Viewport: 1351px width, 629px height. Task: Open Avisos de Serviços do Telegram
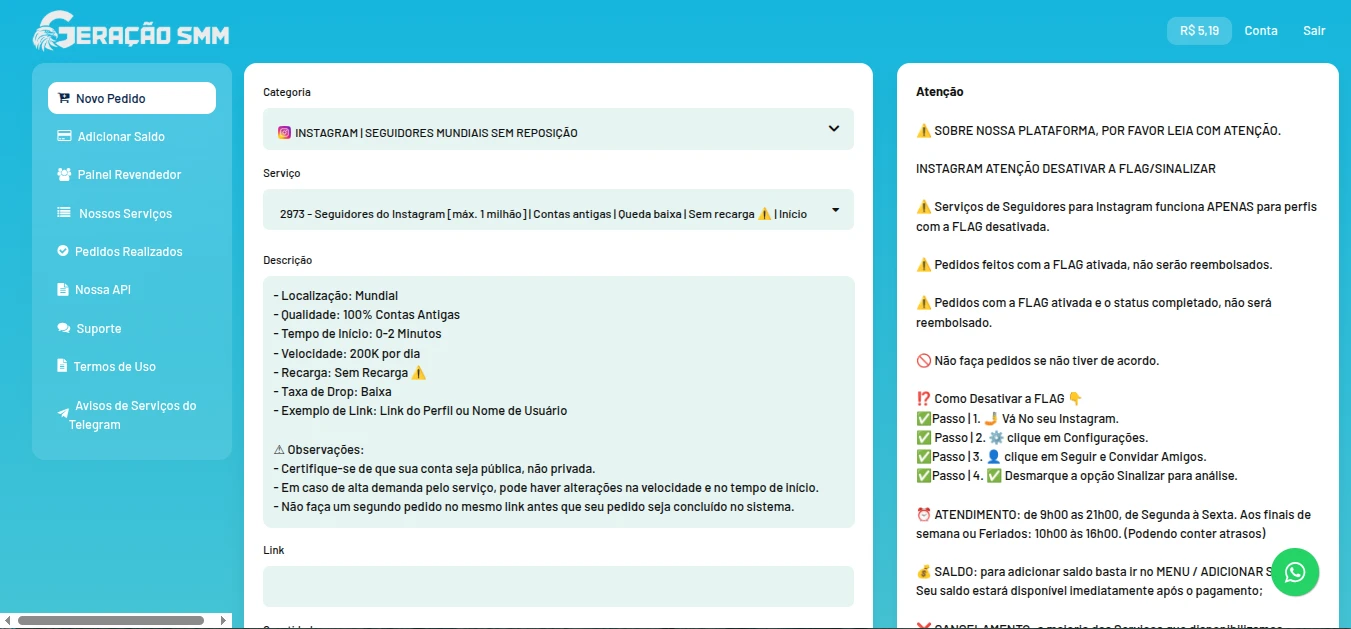tap(132, 415)
